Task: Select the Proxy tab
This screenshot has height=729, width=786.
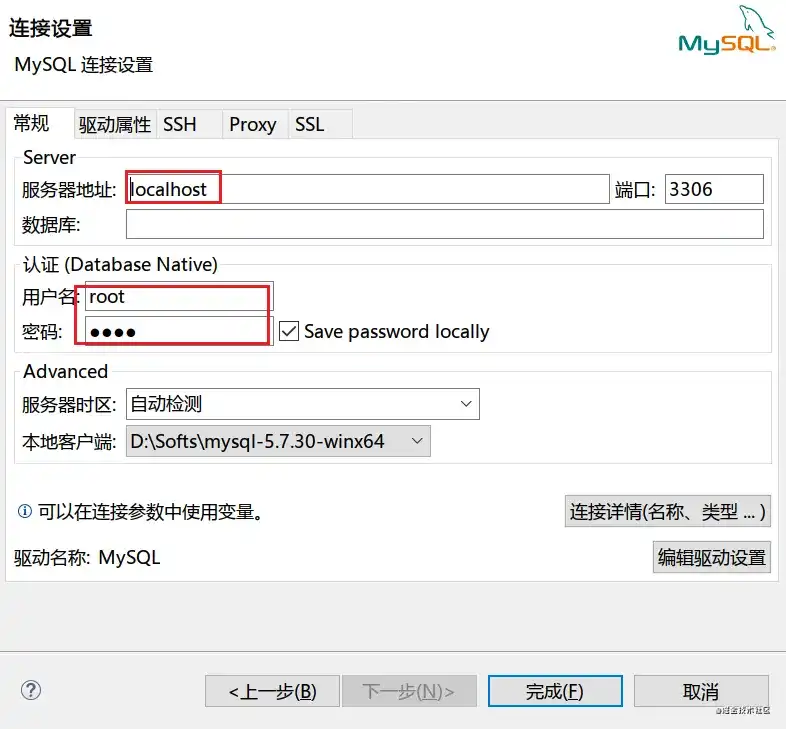Action: (253, 124)
